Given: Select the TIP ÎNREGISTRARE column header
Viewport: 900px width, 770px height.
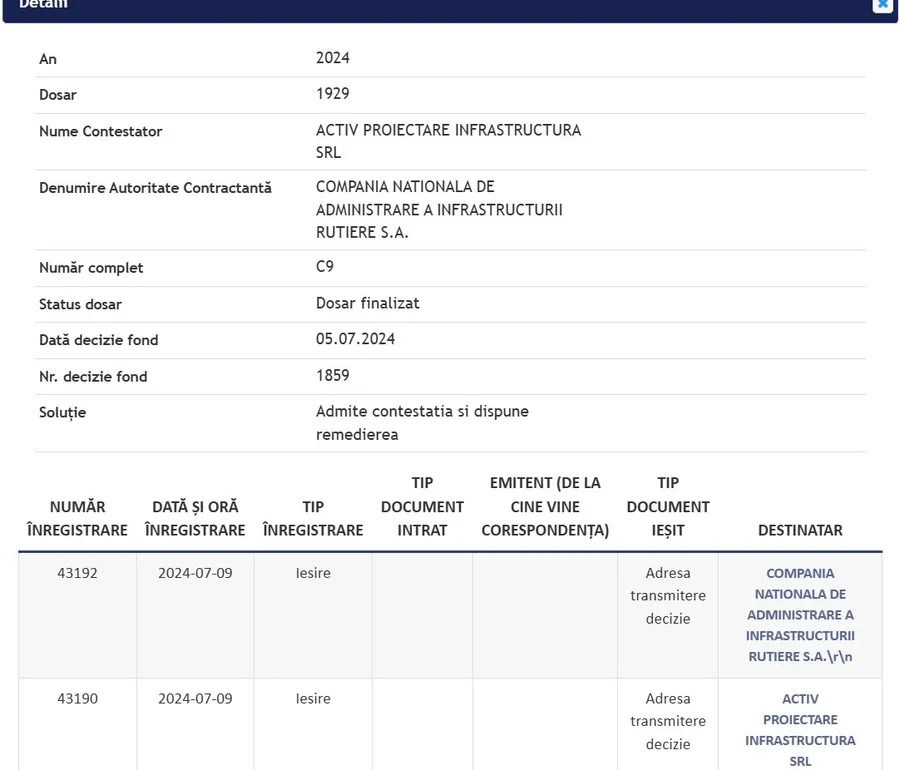Looking at the screenshot, I should click(313, 518).
